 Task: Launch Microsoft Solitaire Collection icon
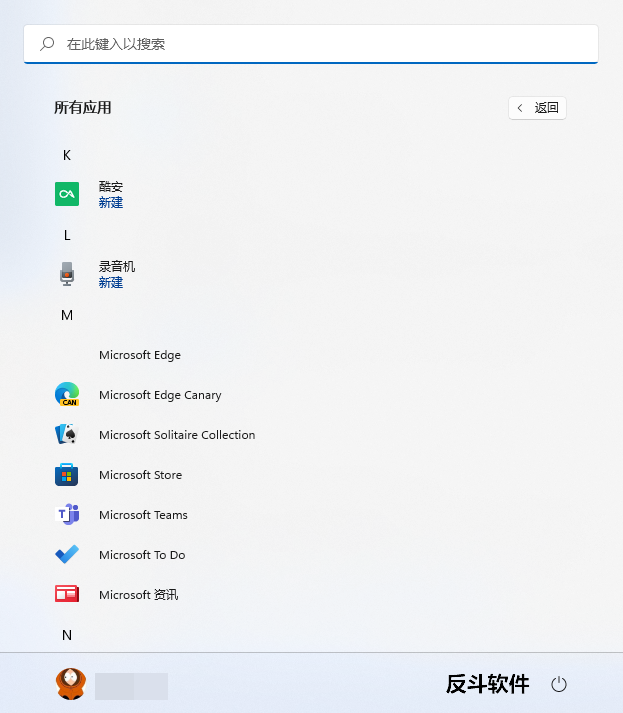67,435
